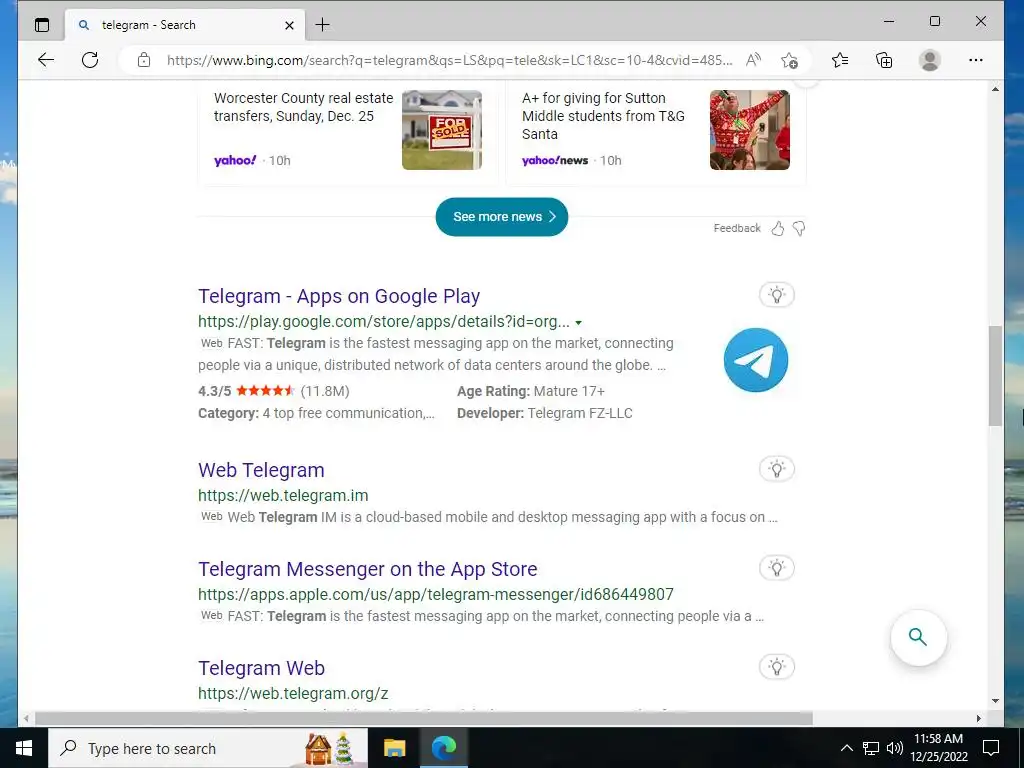Click the page scroll down arrow
Screen dimensions: 1024x768
click(995, 701)
